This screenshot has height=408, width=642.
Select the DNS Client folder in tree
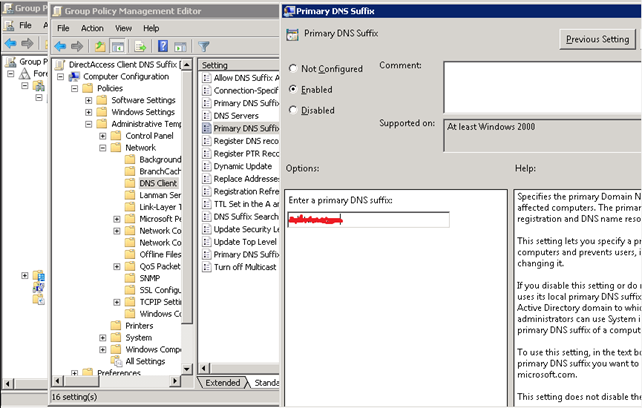158,183
